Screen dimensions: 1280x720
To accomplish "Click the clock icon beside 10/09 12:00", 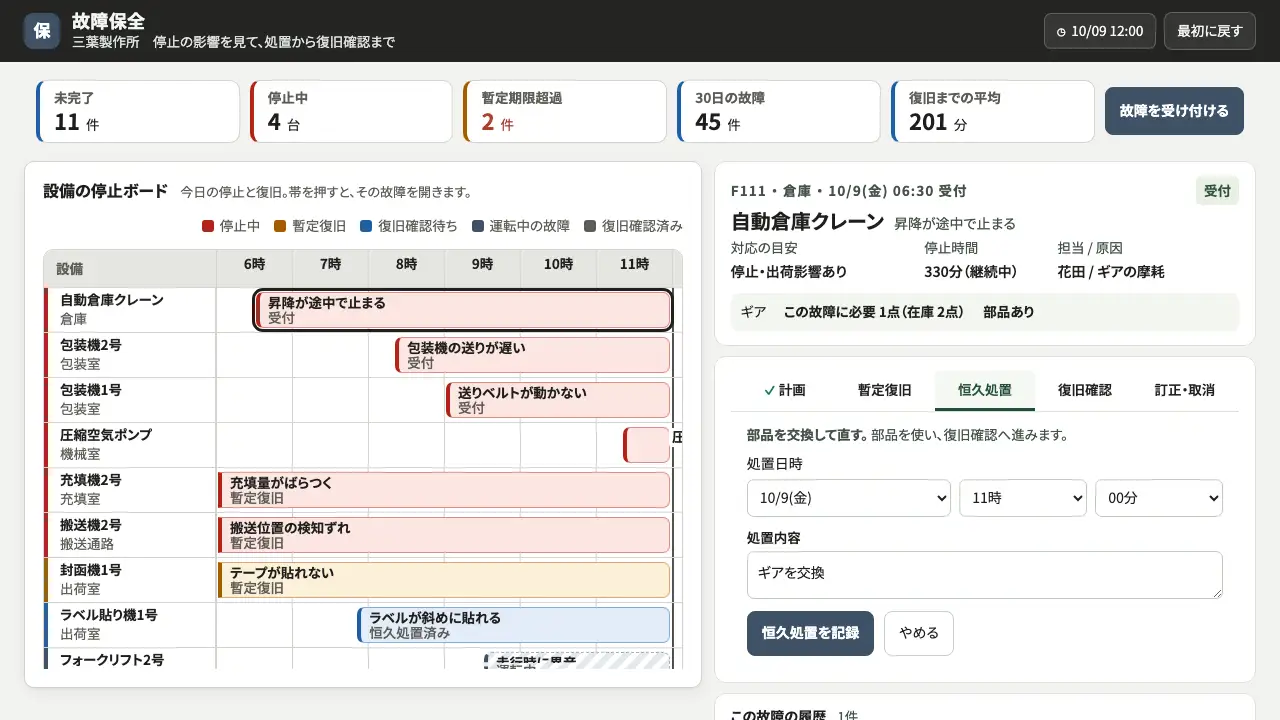I will pos(1061,32).
